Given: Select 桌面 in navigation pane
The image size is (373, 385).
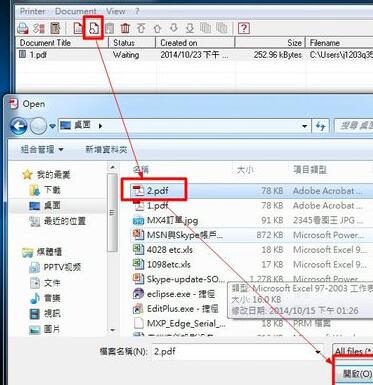Looking at the screenshot, I should click(x=45, y=205).
